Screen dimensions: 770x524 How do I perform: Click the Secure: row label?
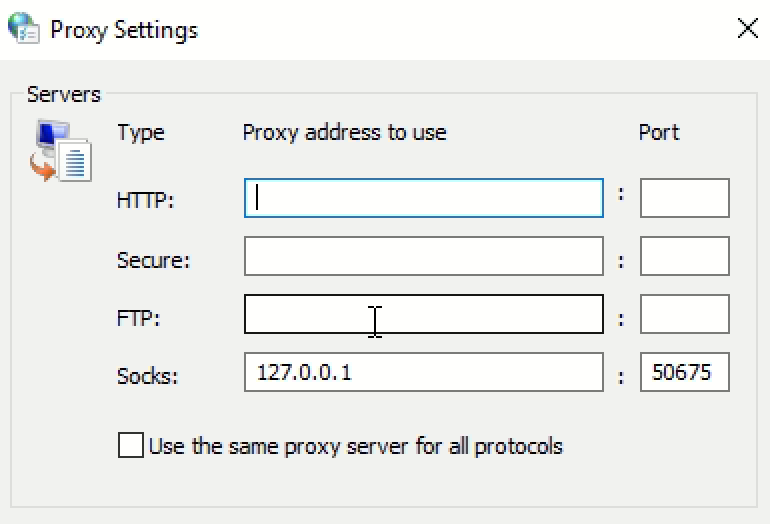click(x=153, y=260)
